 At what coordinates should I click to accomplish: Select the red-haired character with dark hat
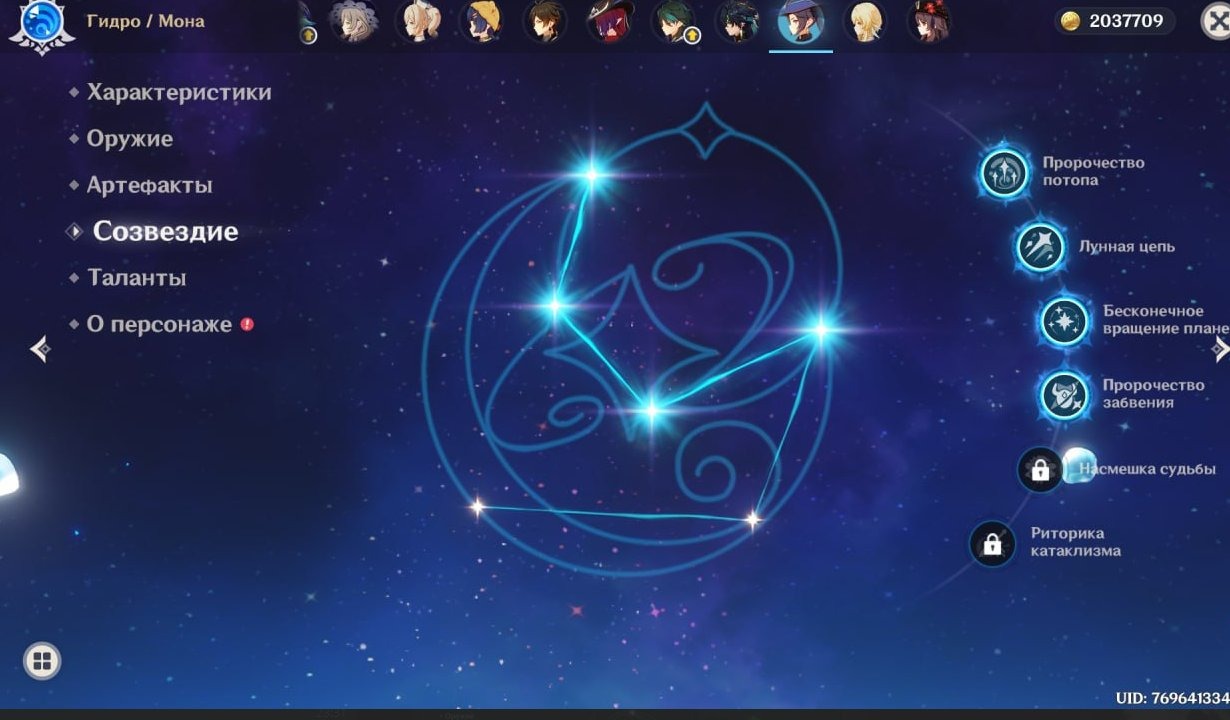coord(609,22)
